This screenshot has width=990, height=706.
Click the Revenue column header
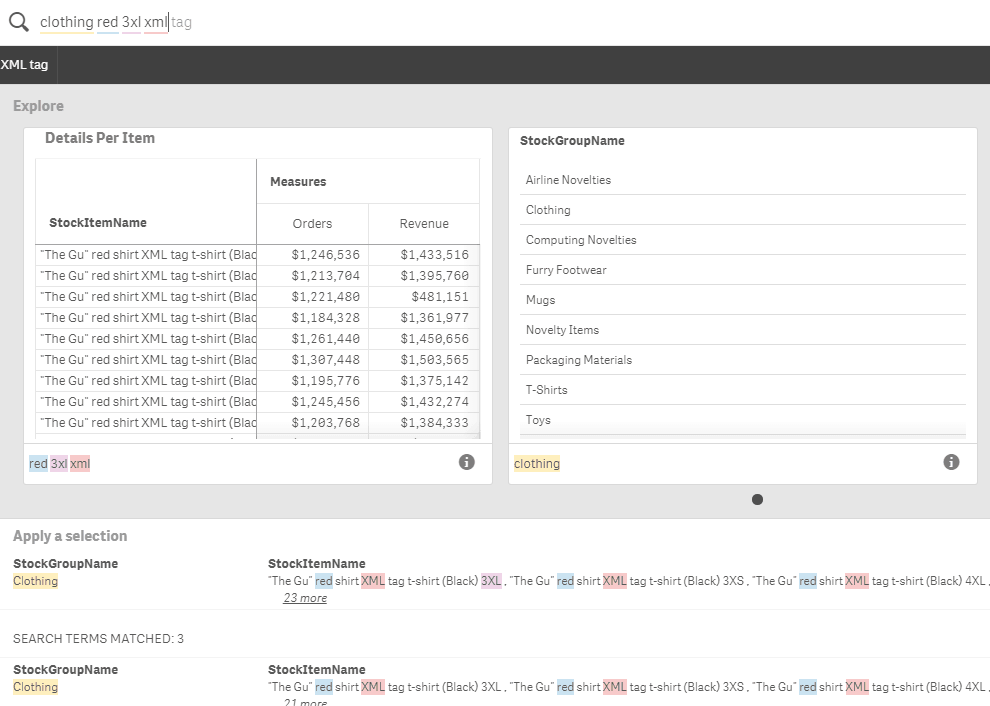(424, 224)
